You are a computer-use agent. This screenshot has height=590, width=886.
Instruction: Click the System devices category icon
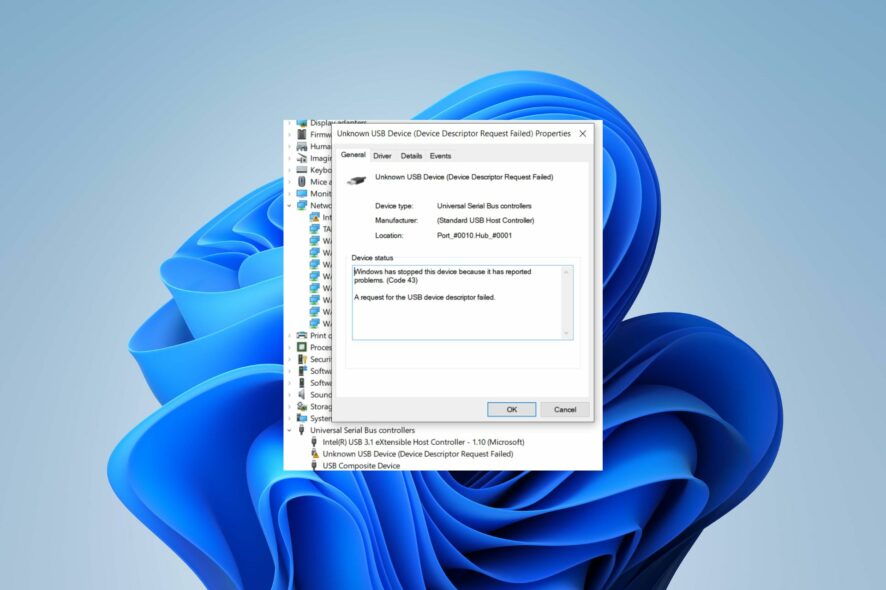(302, 418)
